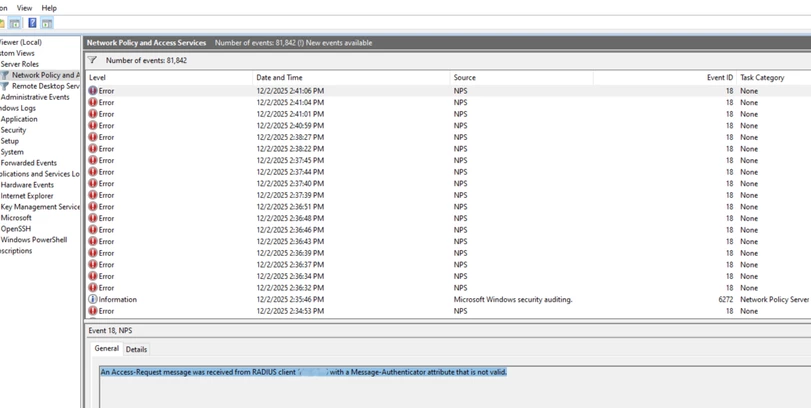Open the Windows PowerShell log
The height and width of the screenshot is (408, 811).
(34, 240)
